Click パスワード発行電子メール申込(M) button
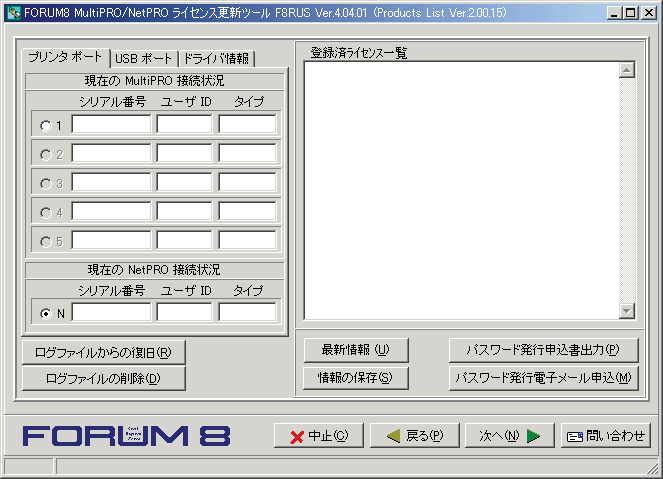 click(543, 378)
